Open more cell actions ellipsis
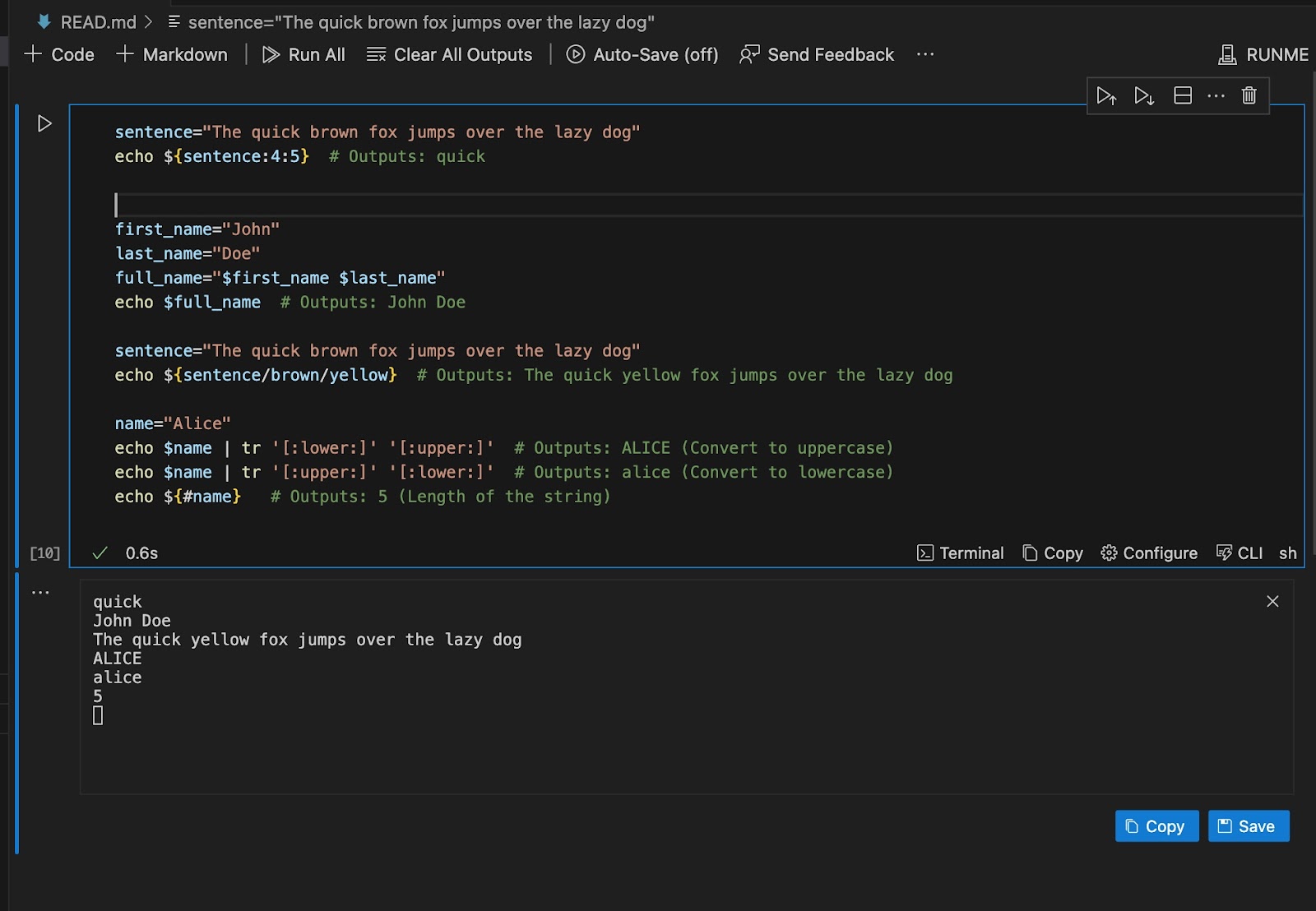Viewport: 1316px width, 911px height. tap(1216, 96)
